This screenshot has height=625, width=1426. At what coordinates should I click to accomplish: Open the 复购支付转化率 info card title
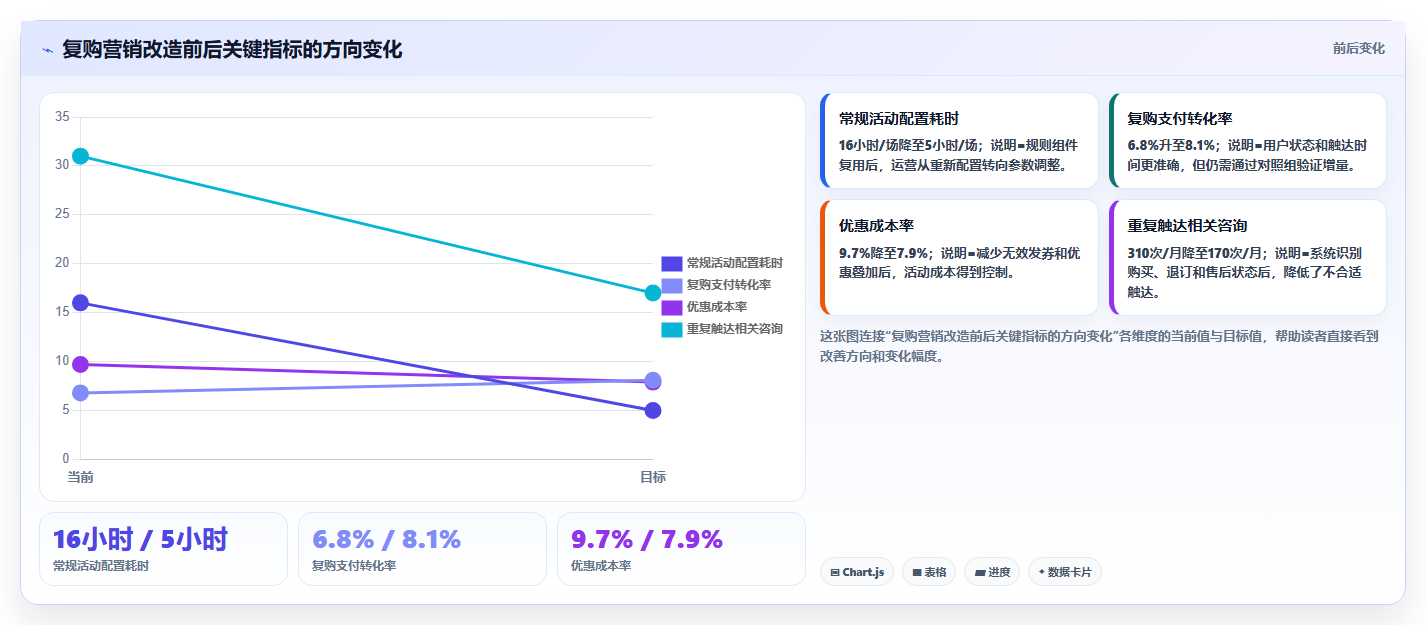[1180, 118]
